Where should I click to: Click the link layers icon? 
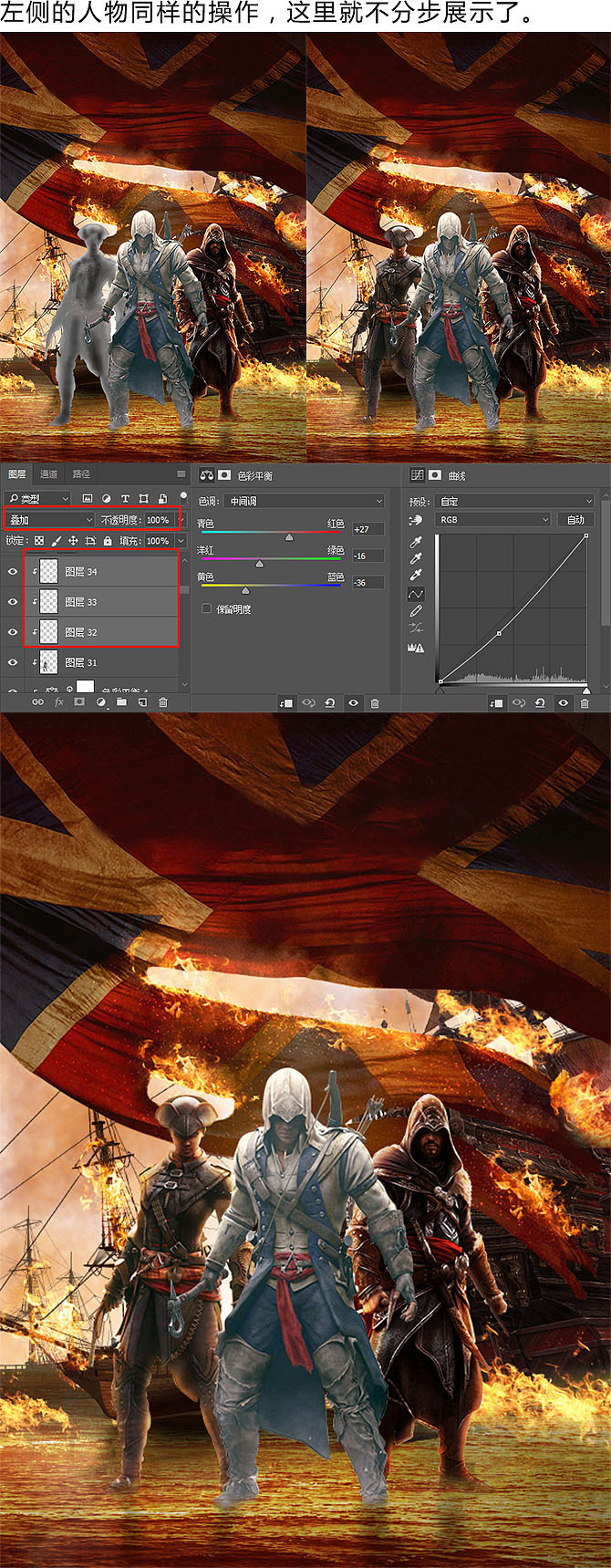pos(37,702)
